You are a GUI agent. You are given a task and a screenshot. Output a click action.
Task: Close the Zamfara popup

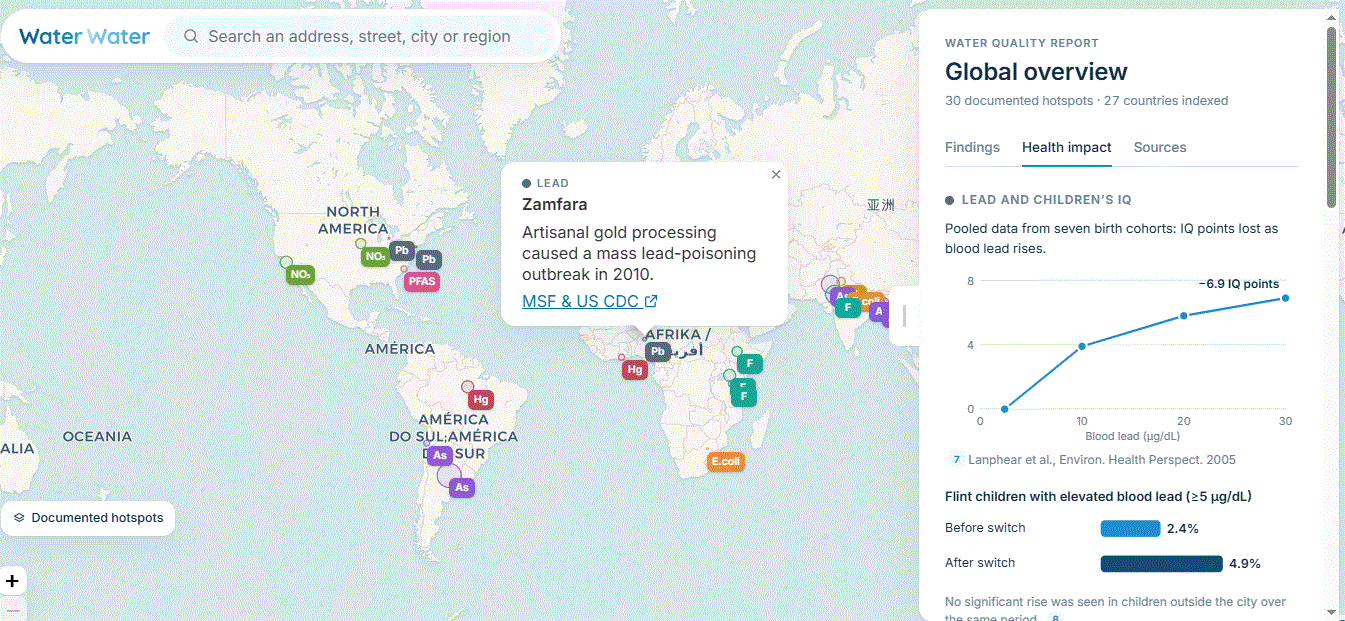click(776, 174)
